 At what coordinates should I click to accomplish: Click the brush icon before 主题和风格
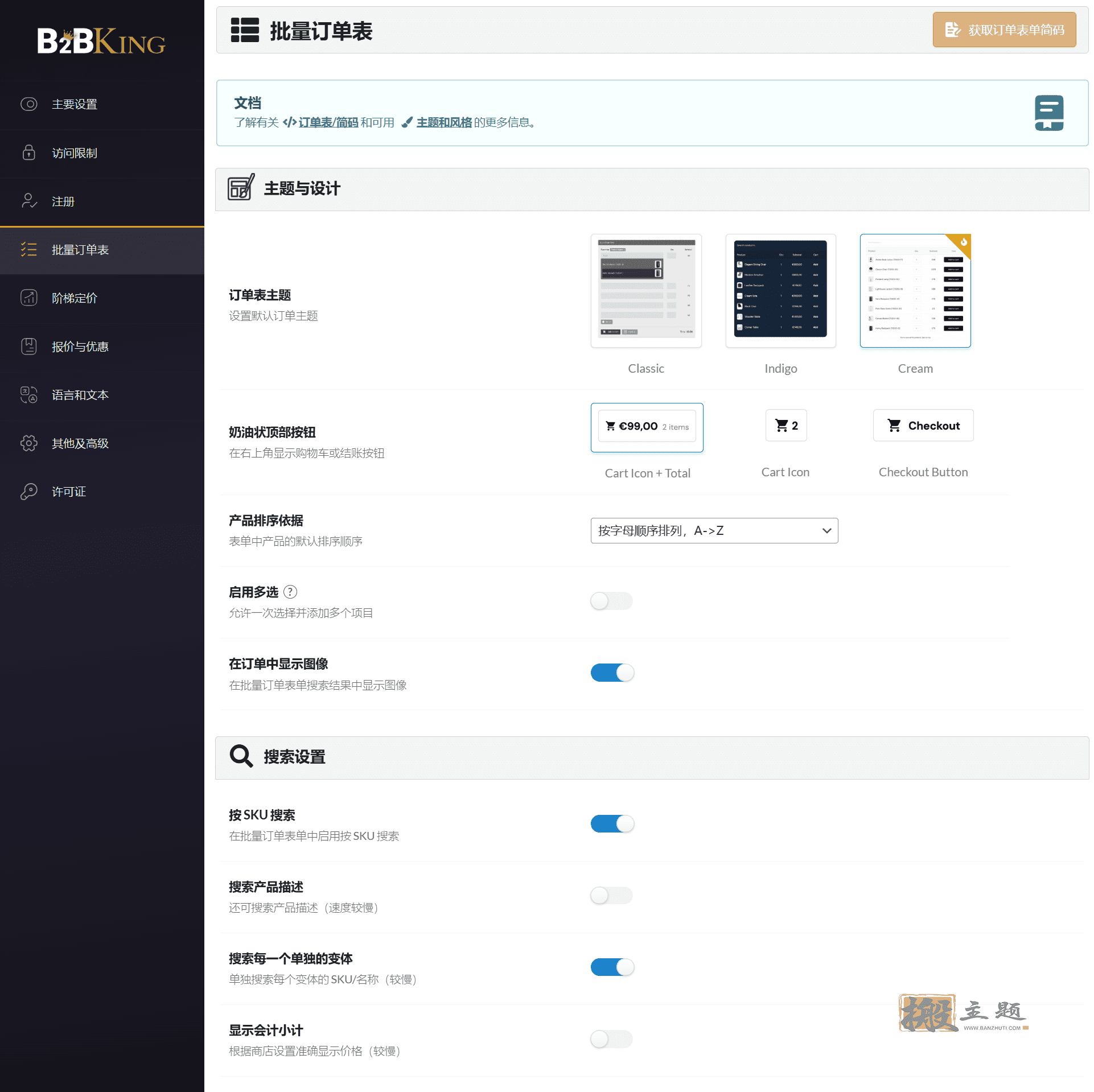pos(407,122)
